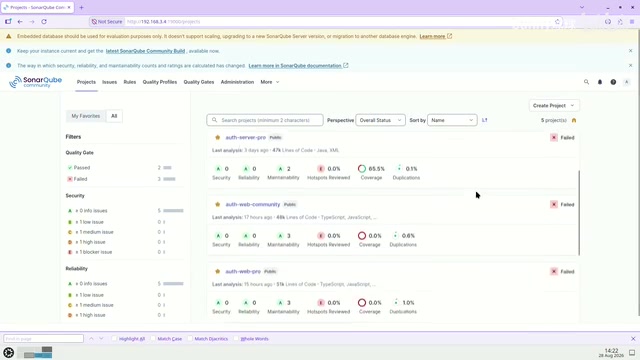Toggle sort order ascending/descending icon
The height and width of the screenshot is (360, 640).
[x=484, y=120]
